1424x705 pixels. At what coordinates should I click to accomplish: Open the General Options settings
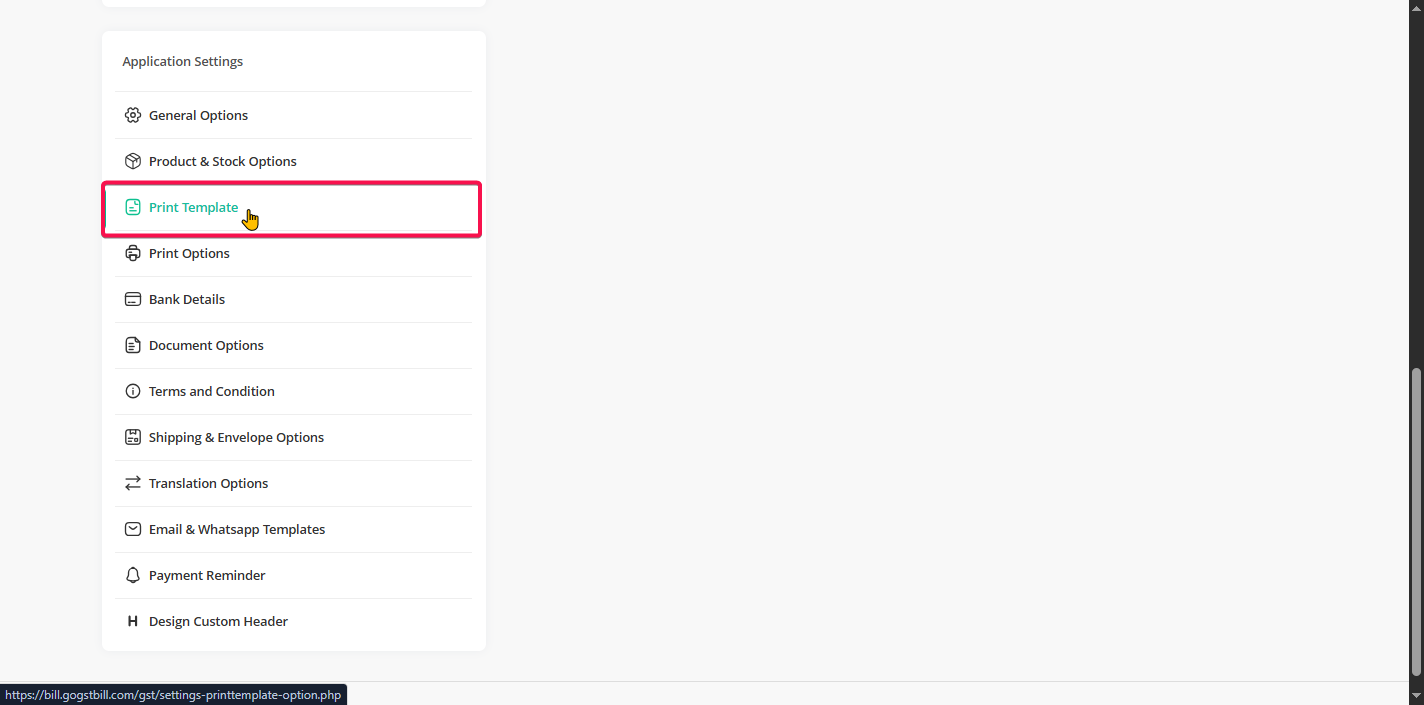point(198,115)
